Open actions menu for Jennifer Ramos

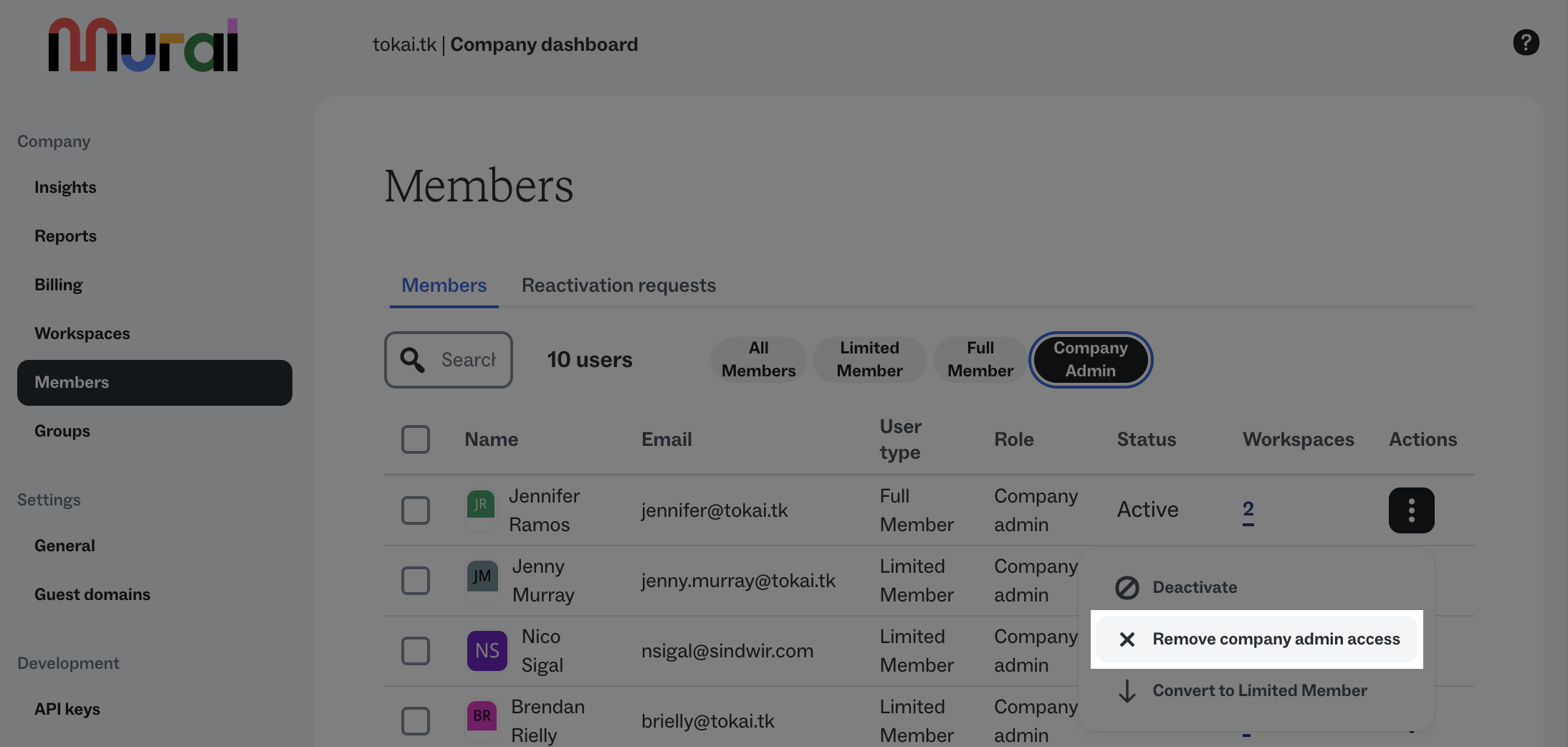pyautogui.click(x=1411, y=510)
